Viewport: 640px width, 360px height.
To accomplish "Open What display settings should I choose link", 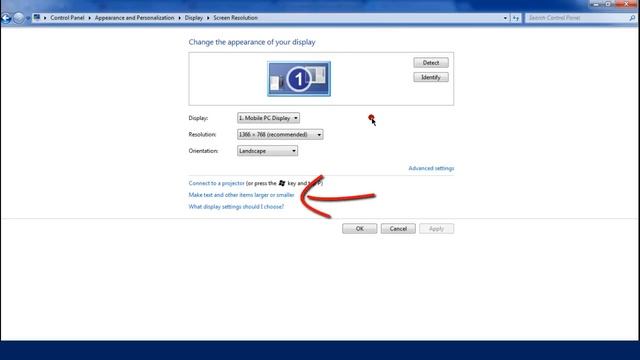I will tap(236, 207).
